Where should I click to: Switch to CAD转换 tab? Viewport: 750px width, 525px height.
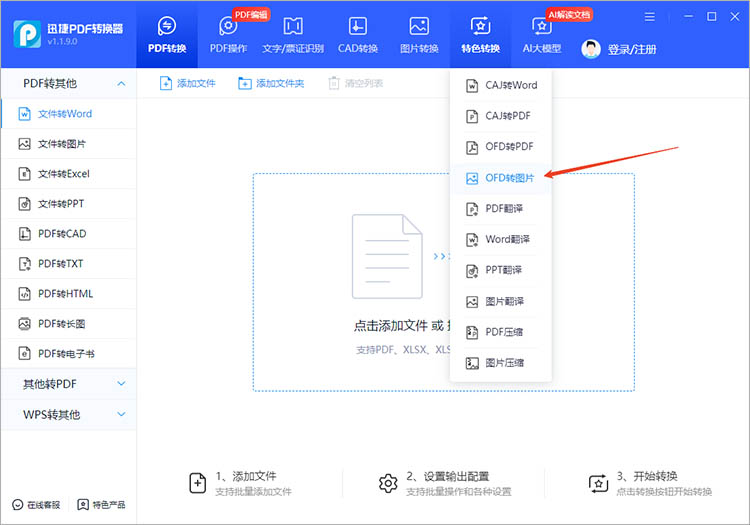tap(358, 34)
